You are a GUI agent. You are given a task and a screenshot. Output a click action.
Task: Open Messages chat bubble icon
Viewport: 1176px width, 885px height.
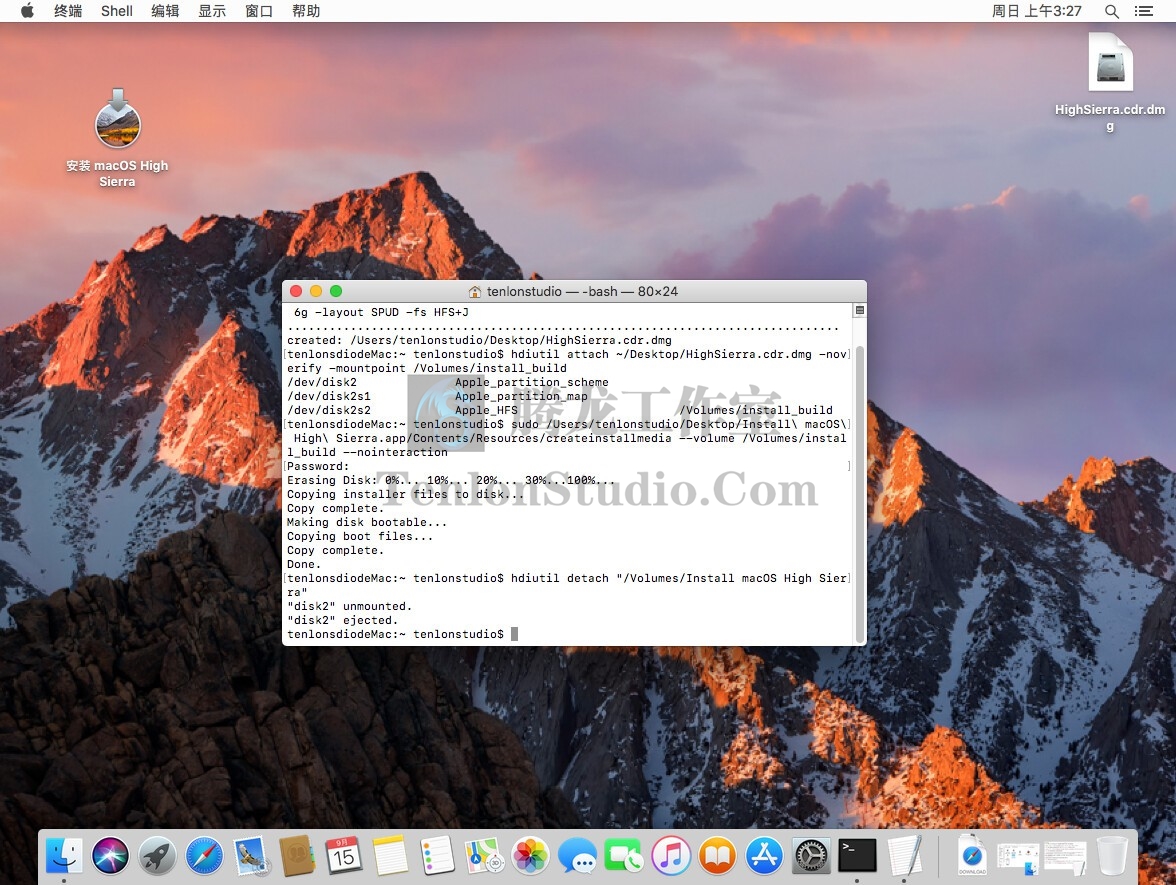[x=578, y=856]
